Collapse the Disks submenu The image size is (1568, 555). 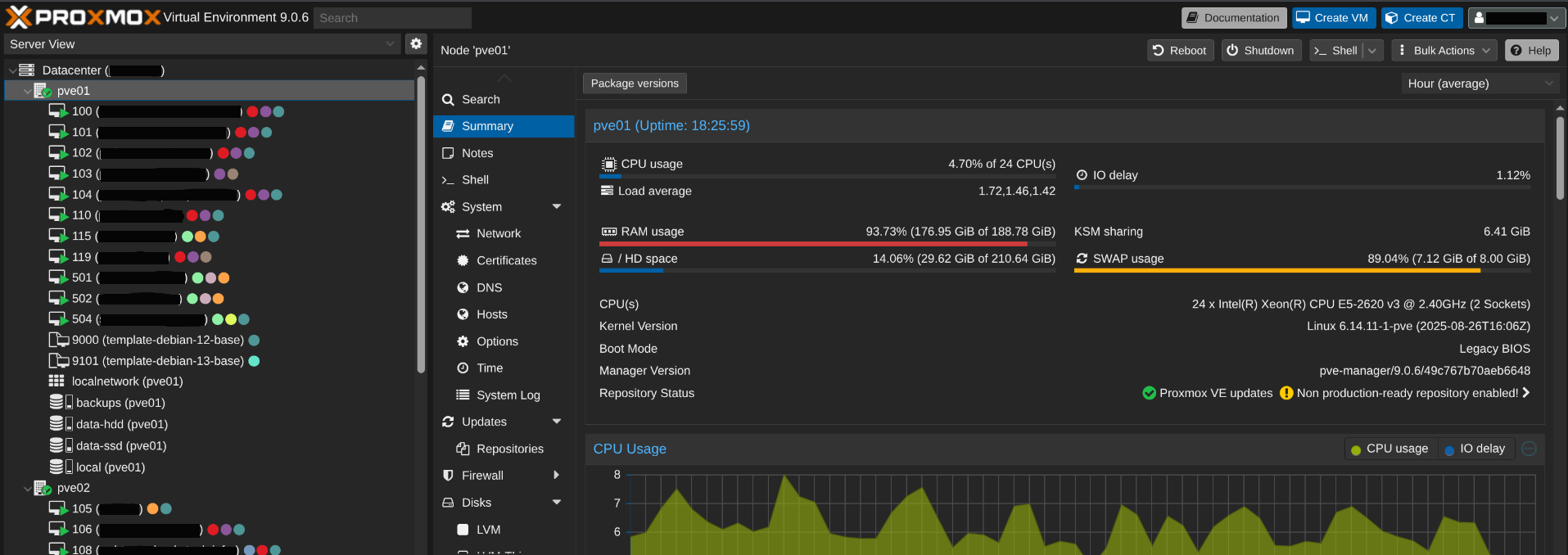point(557,503)
